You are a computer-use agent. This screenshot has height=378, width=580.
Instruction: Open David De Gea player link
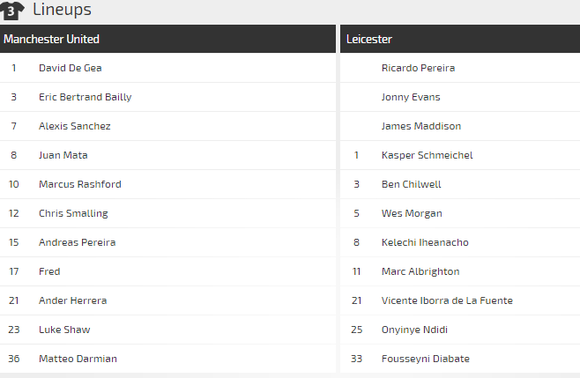(x=70, y=68)
